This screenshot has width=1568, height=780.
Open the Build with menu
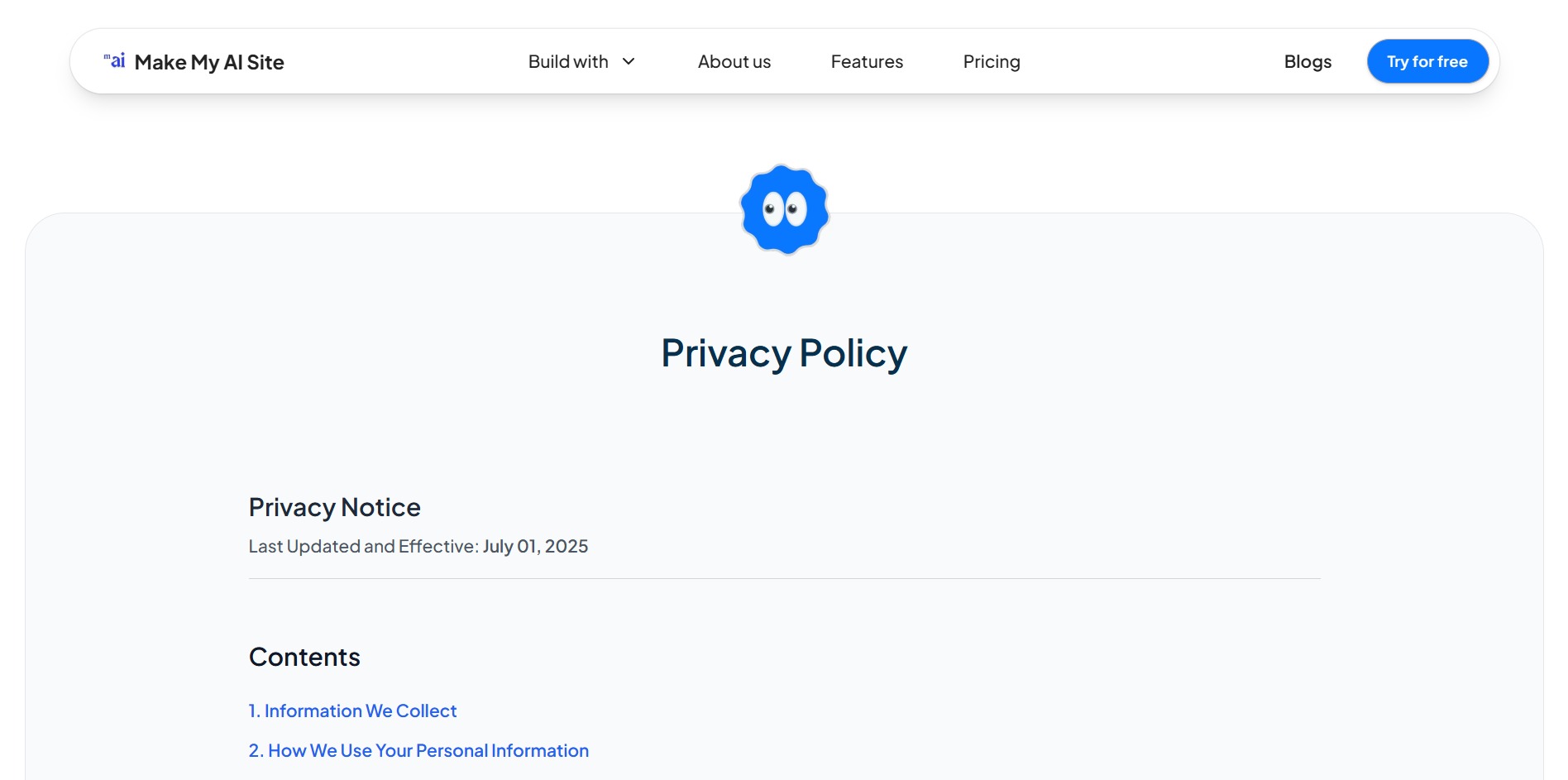point(568,61)
